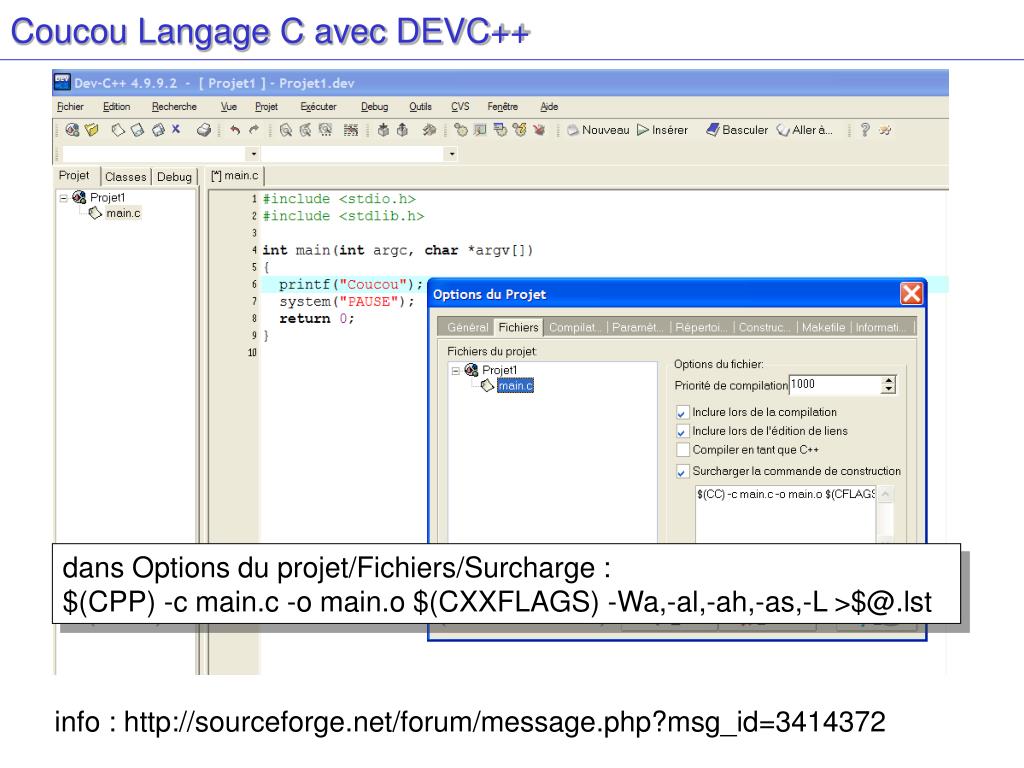Click the go to line icon
Viewport: 1024px width, 768px height.
click(351, 130)
